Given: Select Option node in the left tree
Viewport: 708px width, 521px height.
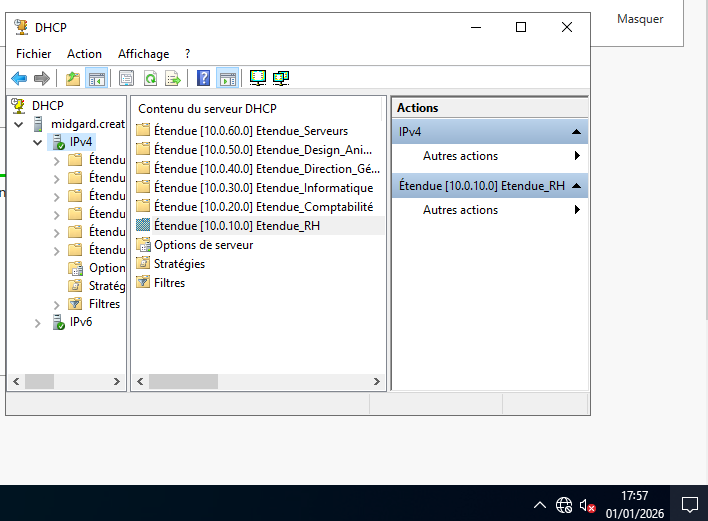Looking at the screenshot, I should (x=107, y=268).
